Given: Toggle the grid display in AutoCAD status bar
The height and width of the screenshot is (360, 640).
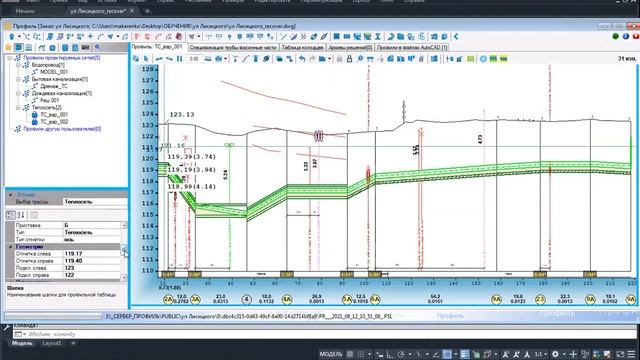Looking at the screenshot, I should [x=350, y=354].
